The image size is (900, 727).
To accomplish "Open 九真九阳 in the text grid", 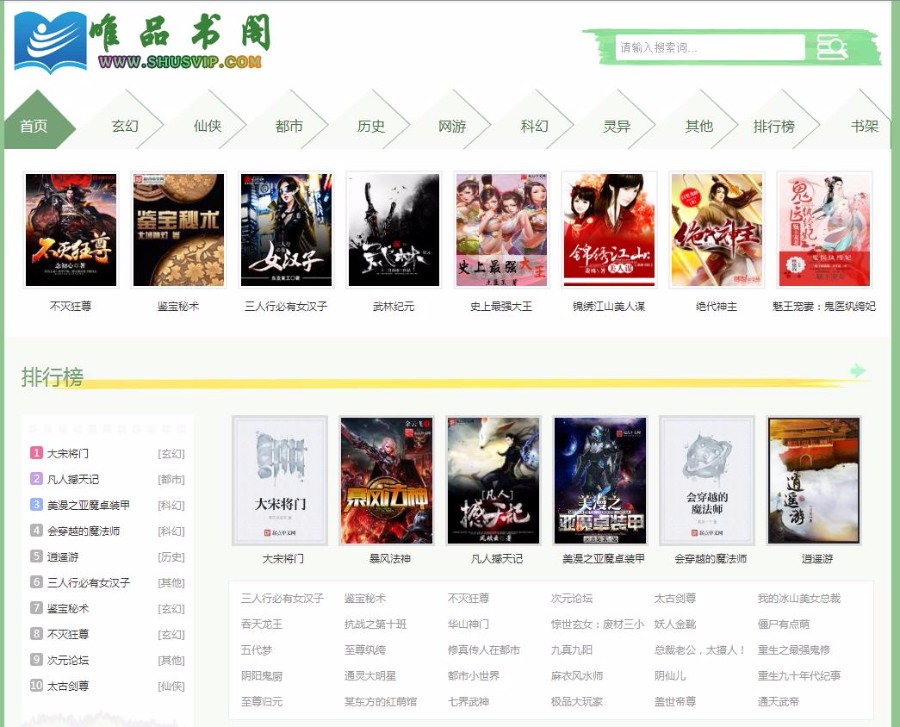I will 572,650.
